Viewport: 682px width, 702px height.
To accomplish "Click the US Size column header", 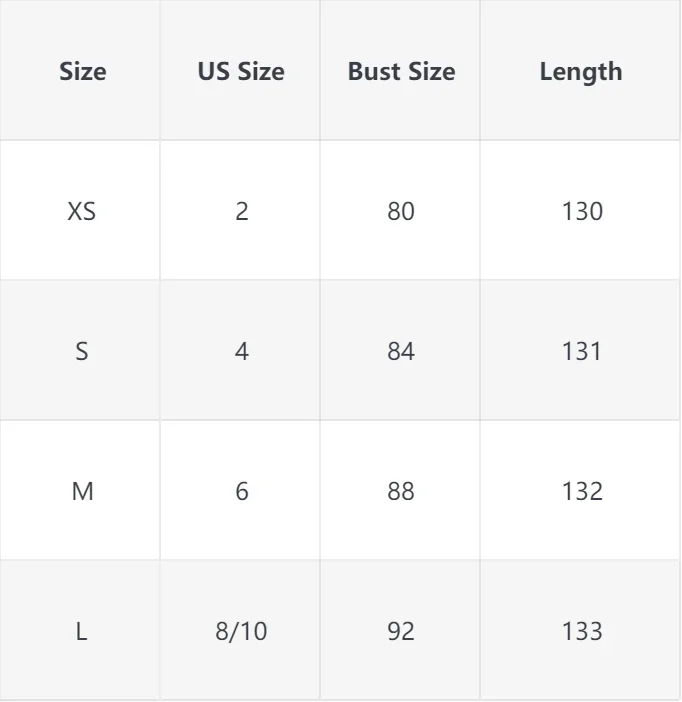I will [241, 72].
